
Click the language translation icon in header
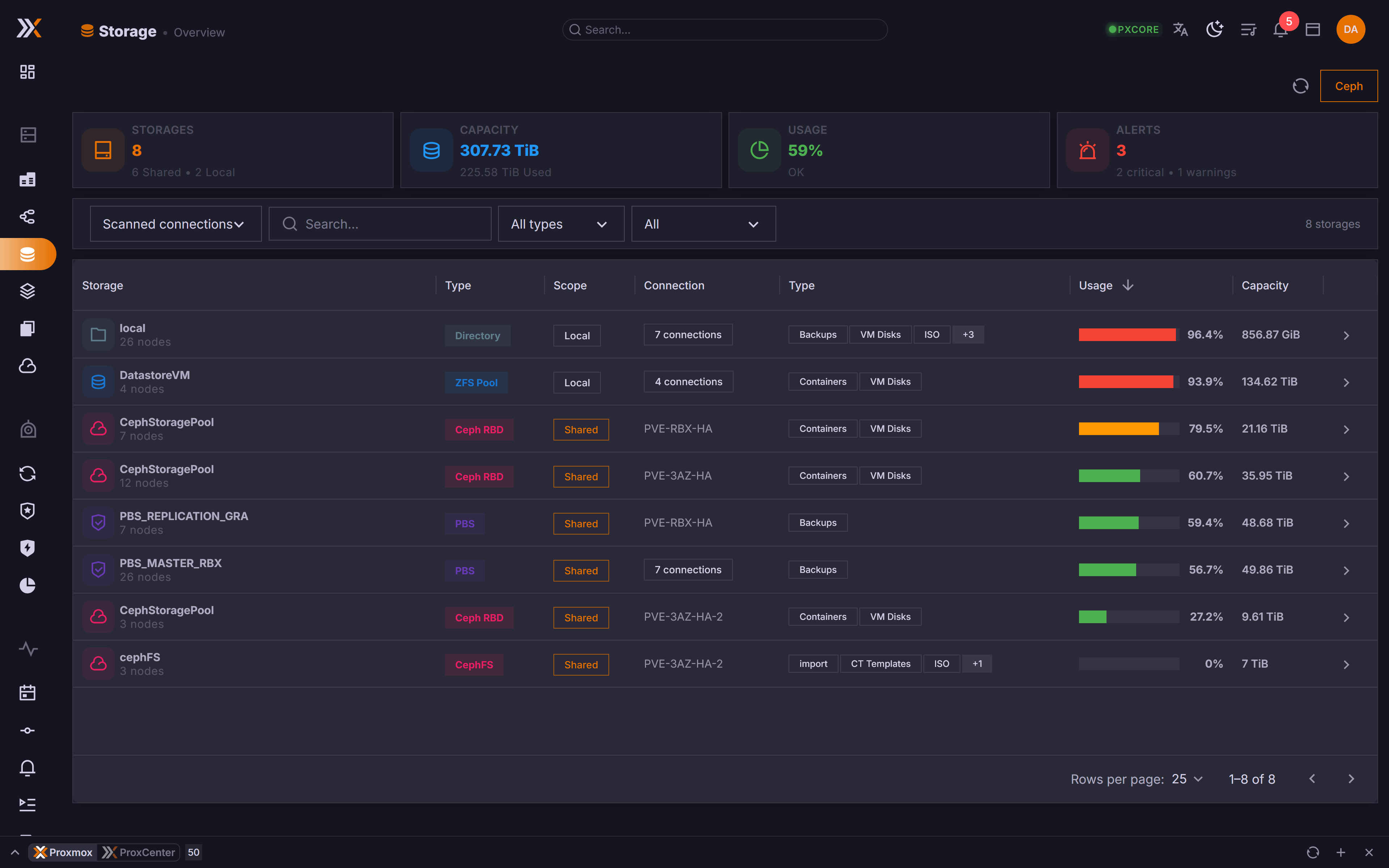tap(1181, 29)
